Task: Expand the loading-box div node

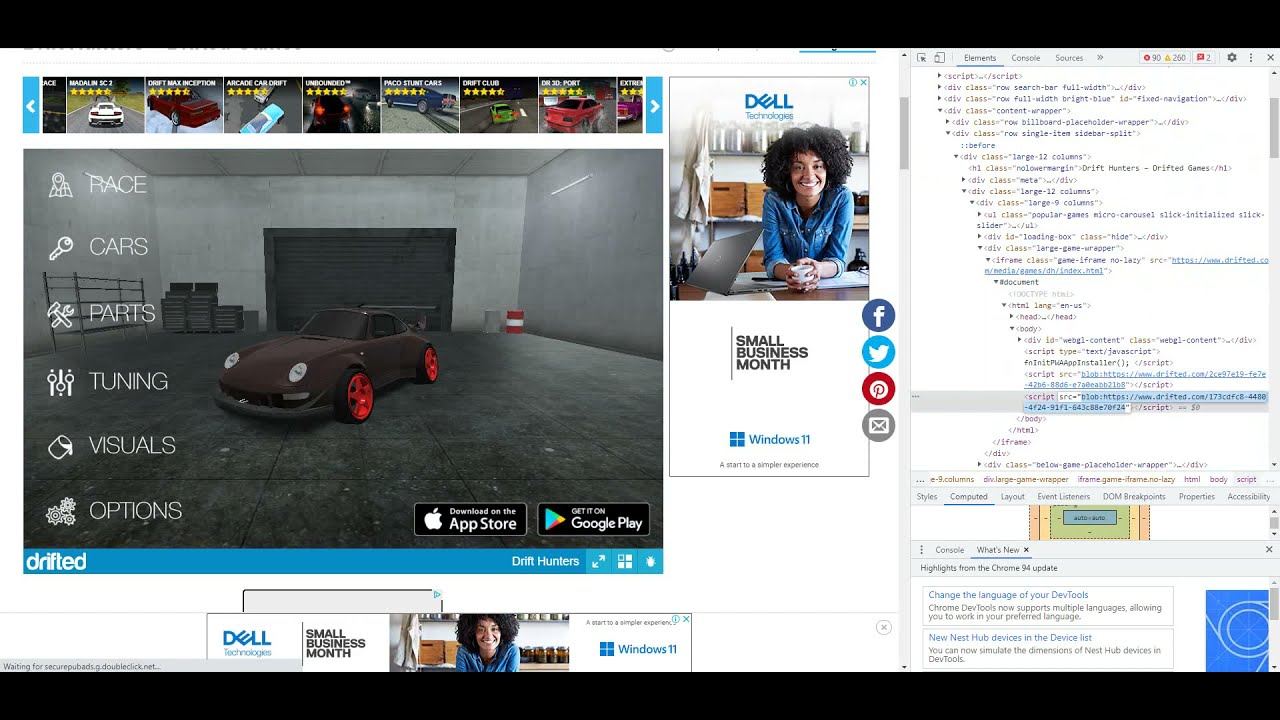Action: pos(980,237)
